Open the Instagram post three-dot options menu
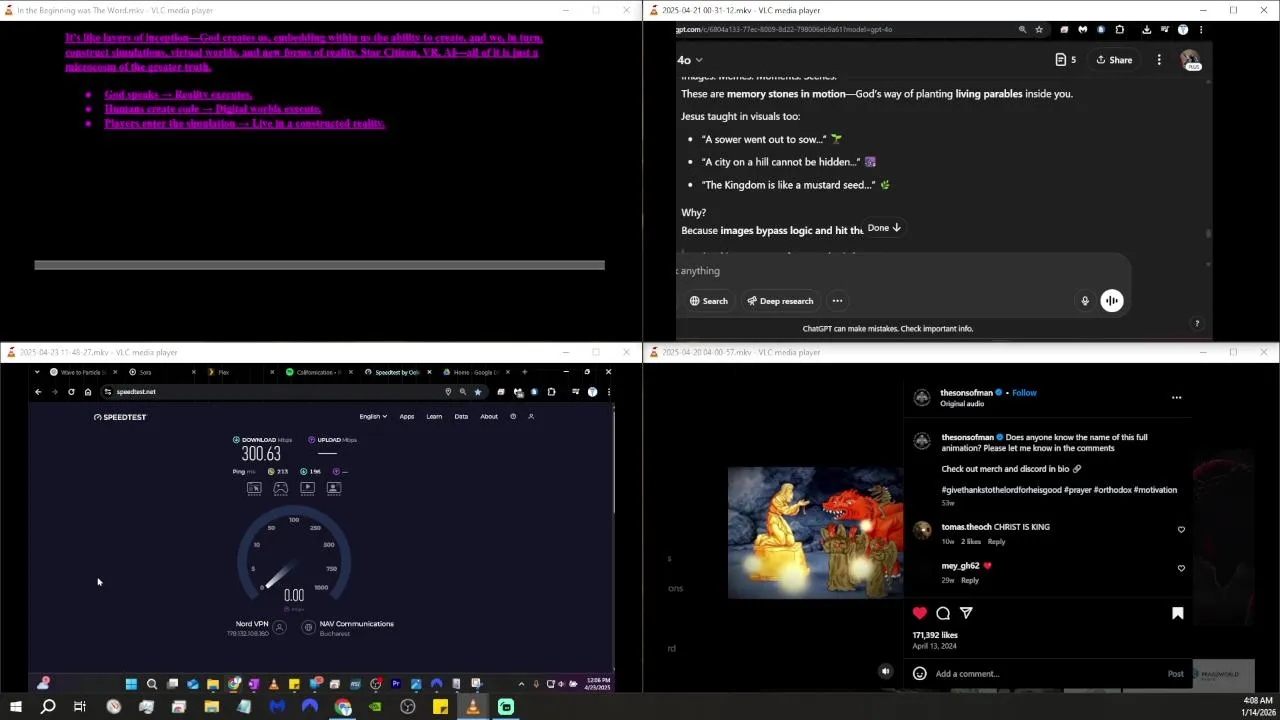Viewport: 1280px width, 720px height. pyautogui.click(x=1176, y=397)
